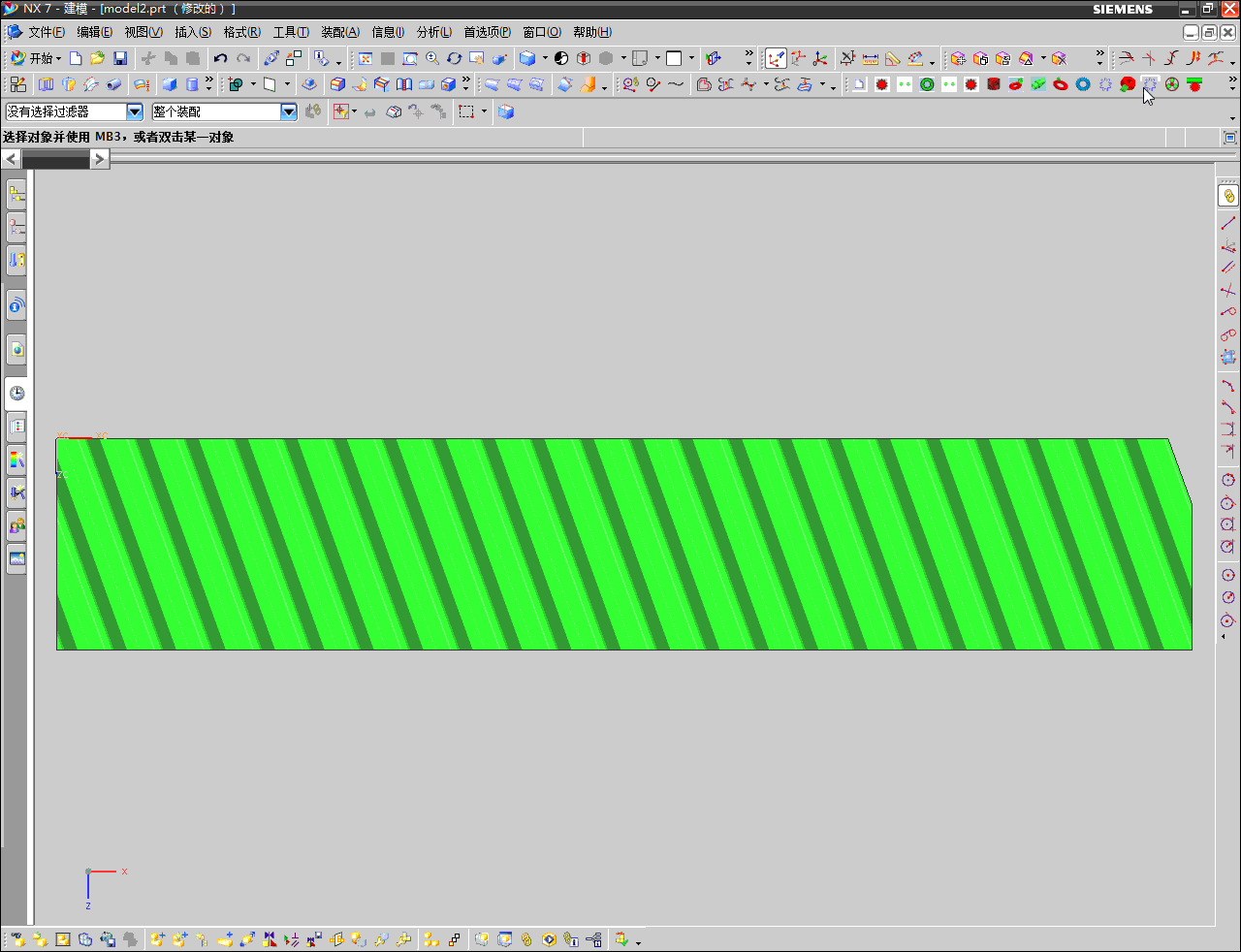This screenshot has width=1241, height=952.
Task: Click the Add Component icon in bottom toolbar
Action: 157,939
